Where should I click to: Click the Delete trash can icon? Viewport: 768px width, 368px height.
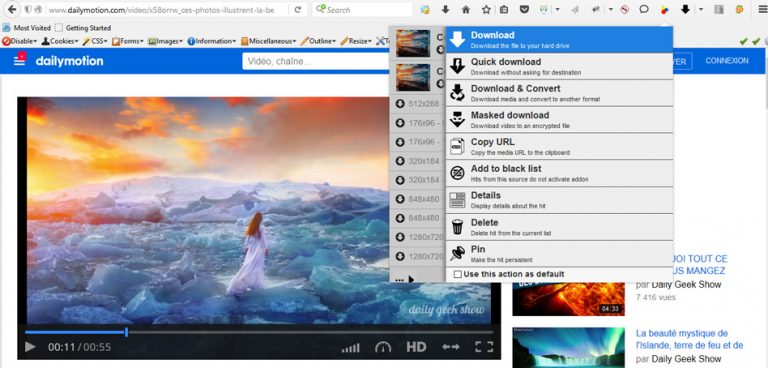click(x=457, y=227)
